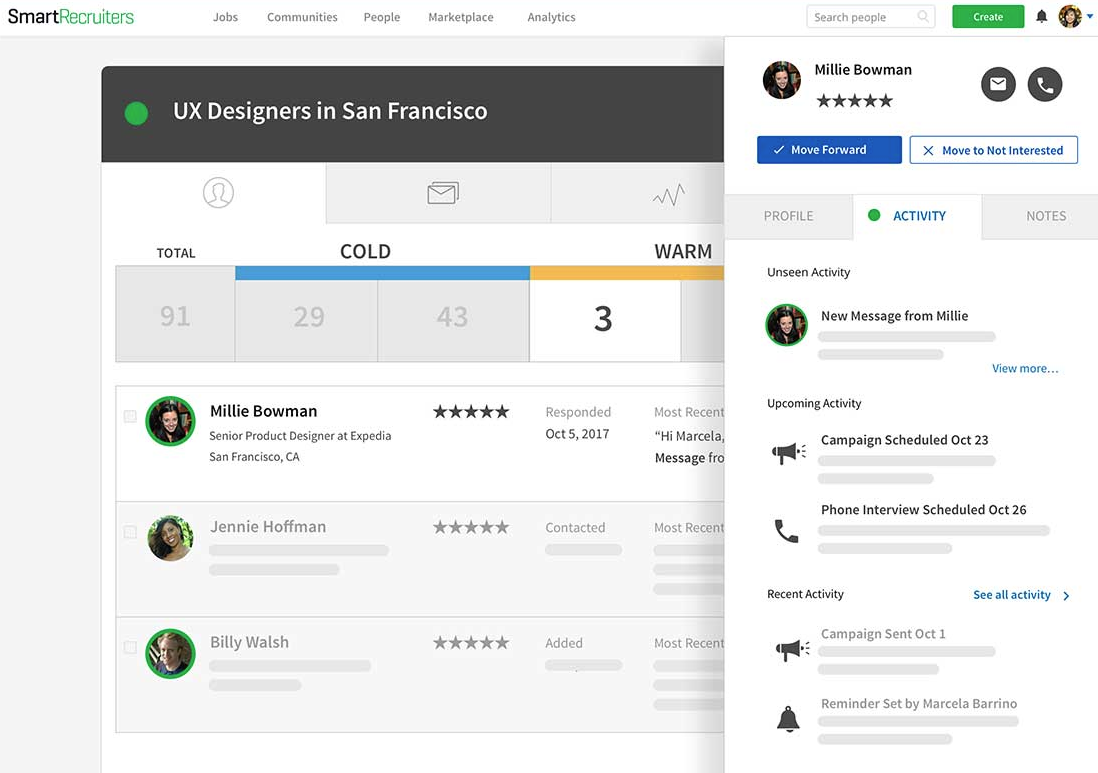The height and width of the screenshot is (773, 1098).
Task: Open the user avatar in top bar
Action: coord(1070,16)
